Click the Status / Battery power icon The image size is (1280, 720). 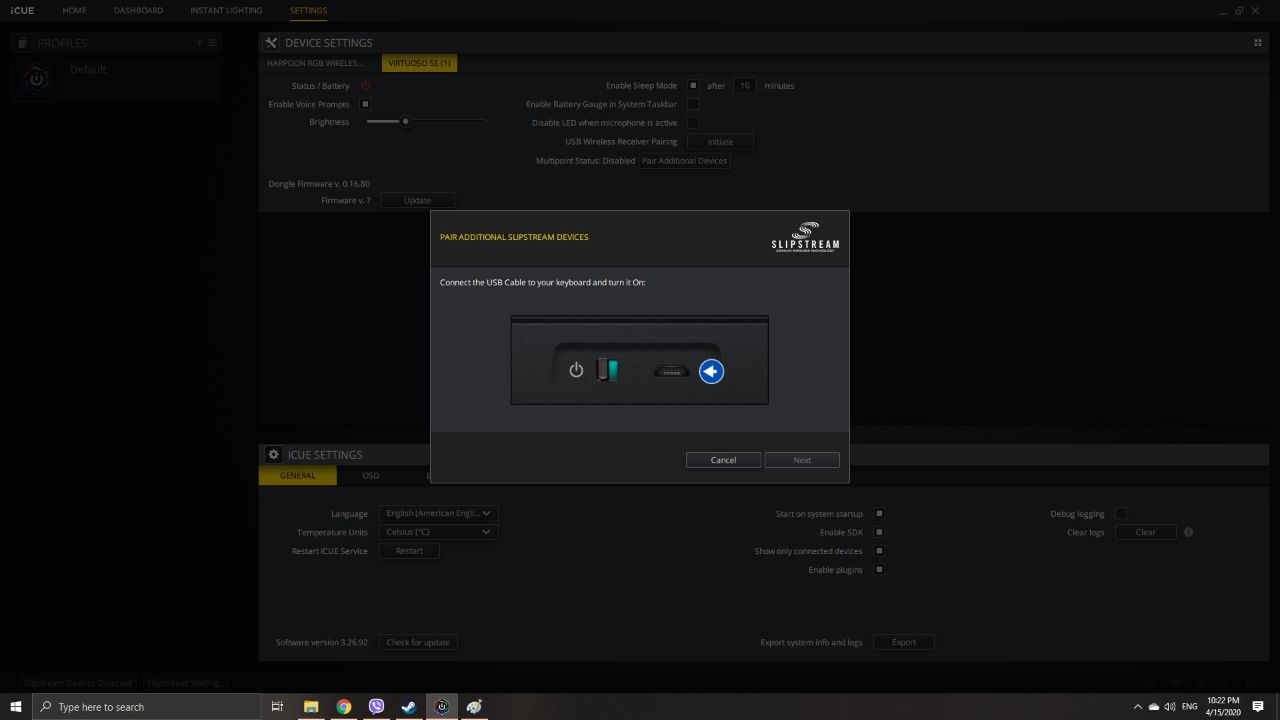tap(366, 86)
